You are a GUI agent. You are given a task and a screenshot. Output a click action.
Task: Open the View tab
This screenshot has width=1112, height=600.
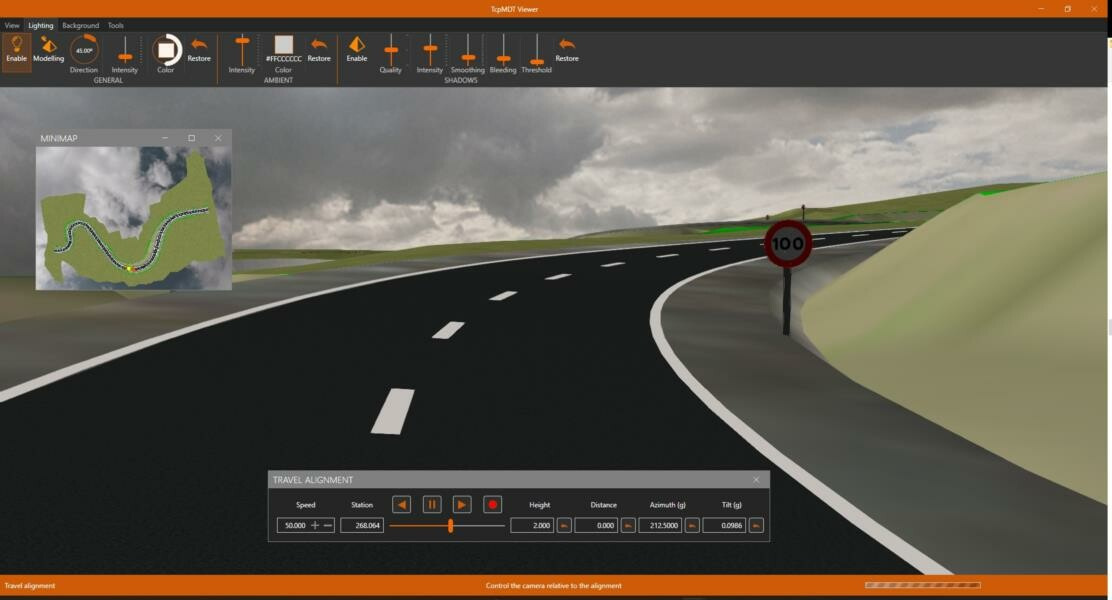pyautogui.click(x=12, y=25)
